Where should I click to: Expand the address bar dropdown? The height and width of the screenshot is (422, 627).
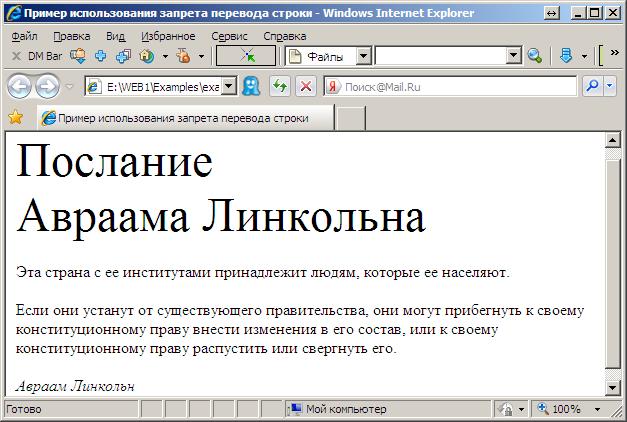[229, 86]
